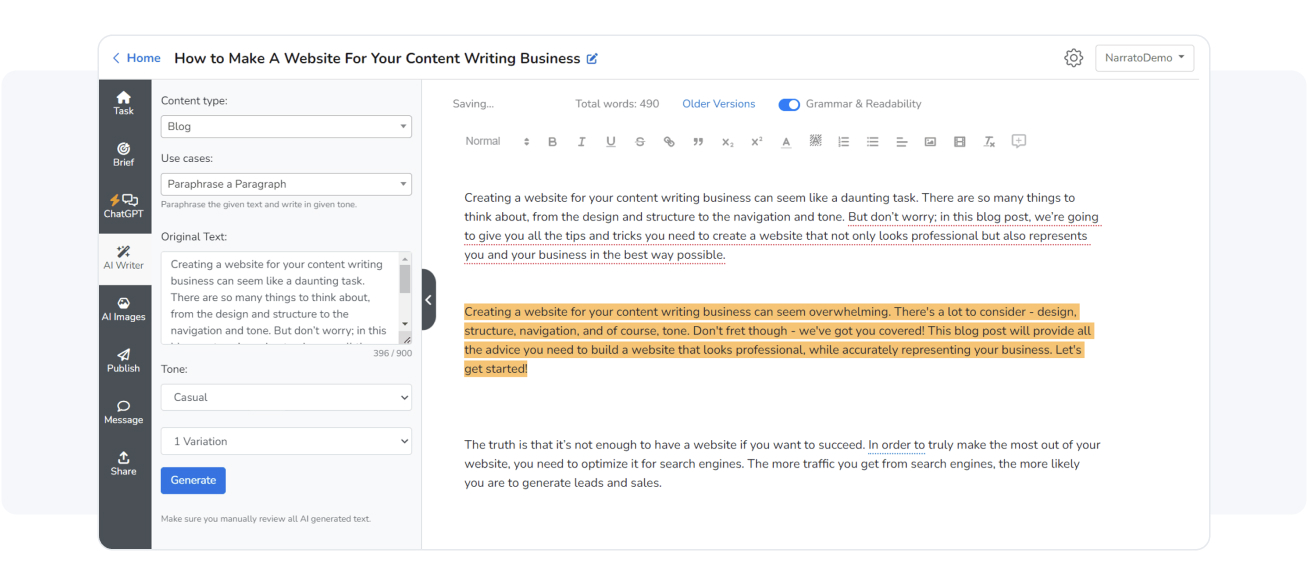
Task: Toggle Grammar & Readability switch
Action: pos(789,104)
